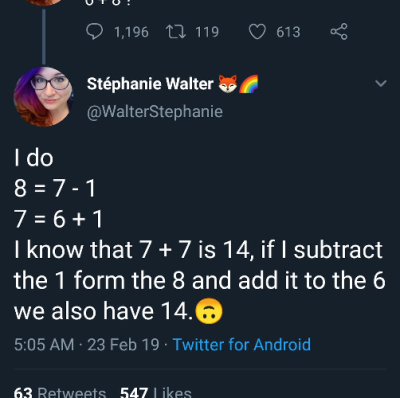Click the reply speech bubble icon
400x398 pixels.
[94, 32]
